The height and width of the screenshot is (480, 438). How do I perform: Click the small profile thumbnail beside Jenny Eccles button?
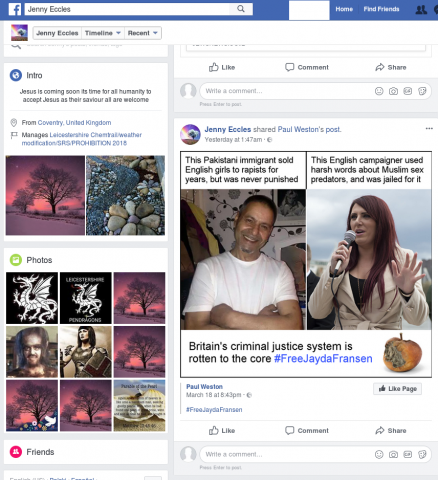coord(19,33)
